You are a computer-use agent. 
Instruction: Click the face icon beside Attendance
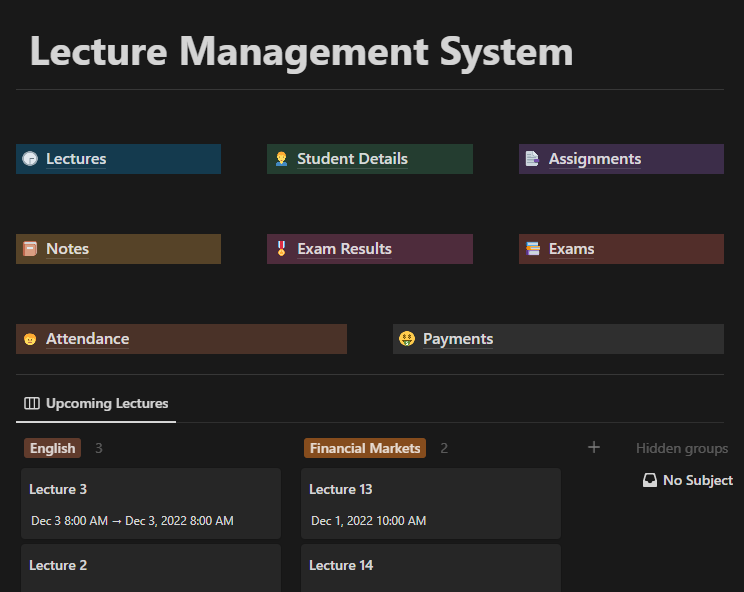pyautogui.click(x=30, y=339)
